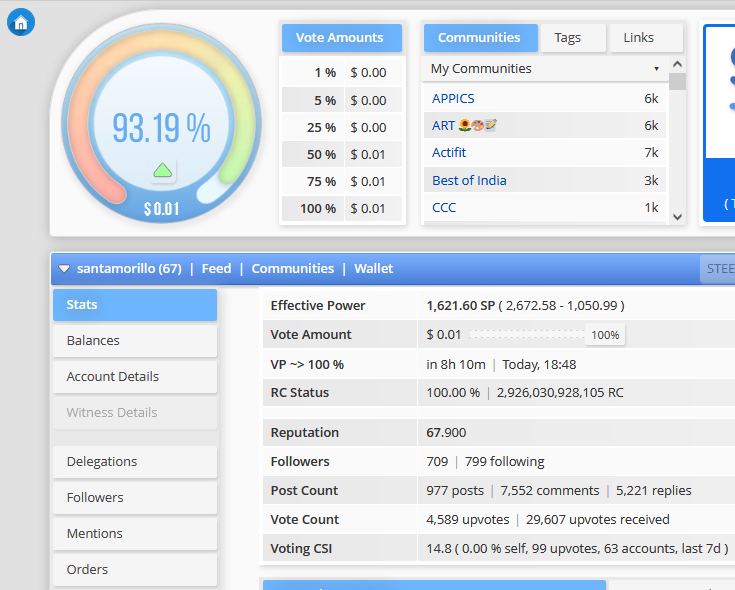Open the Feed link in header
This screenshot has width=735, height=590.
click(x=216, y=269)
